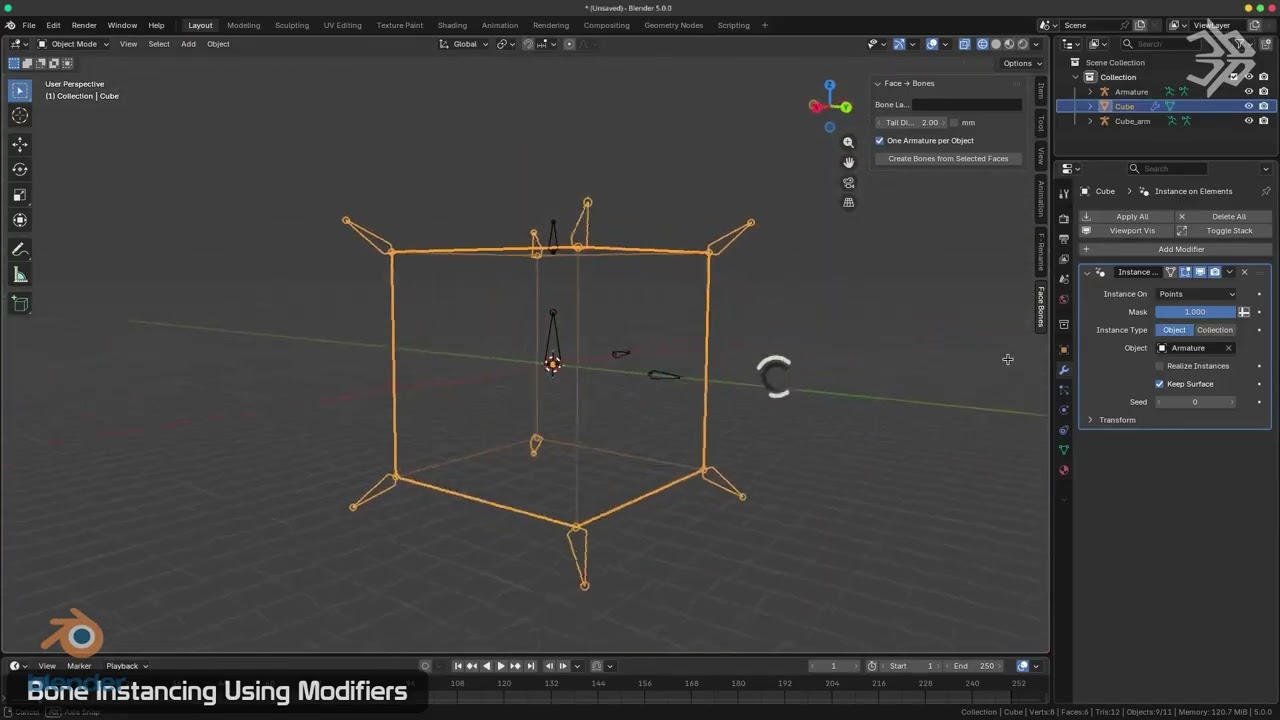
Task: Open the Object Data properties tab
Action: click(1064, 450)
